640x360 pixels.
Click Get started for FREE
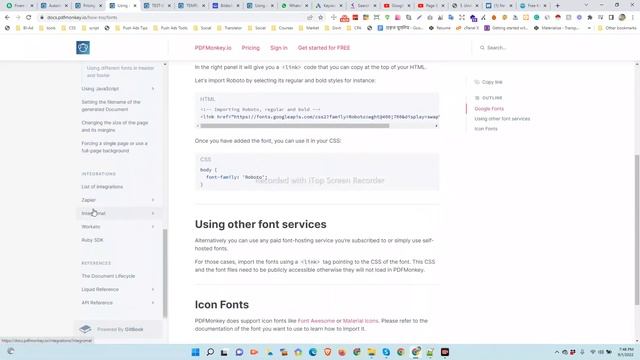coord(324,48)
